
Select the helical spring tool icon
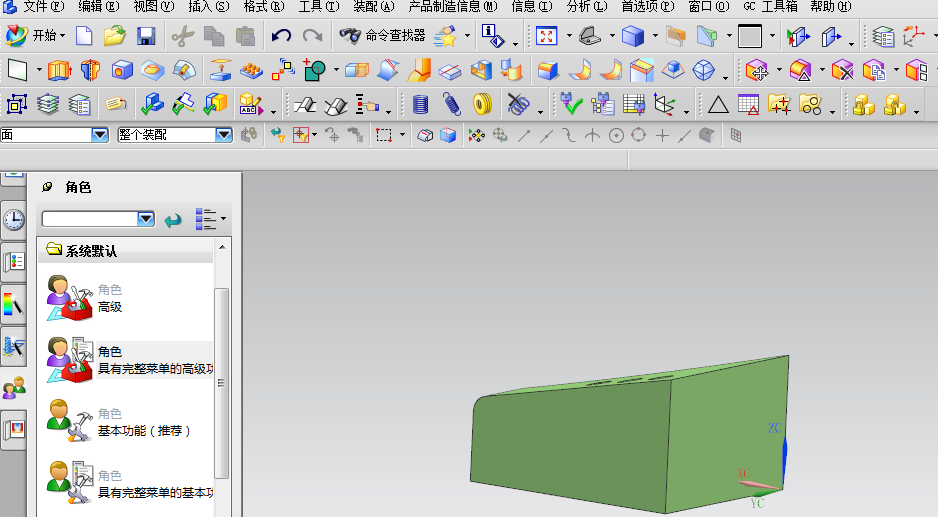[x=451, y=104]
